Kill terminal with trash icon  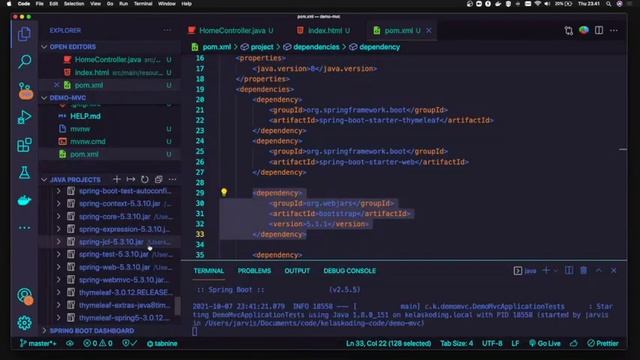[x=584, y=270]
